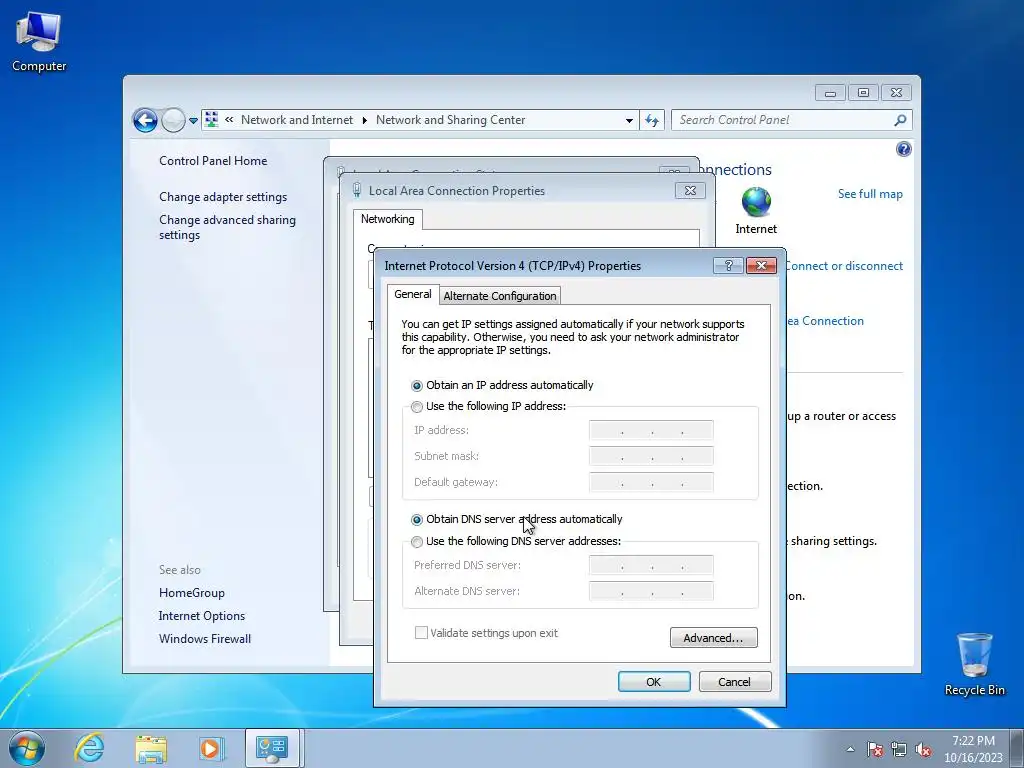Click the Network and Sharing Center breadcrumb
This screenshot has width=1024, height=768.
coord(451,120)
